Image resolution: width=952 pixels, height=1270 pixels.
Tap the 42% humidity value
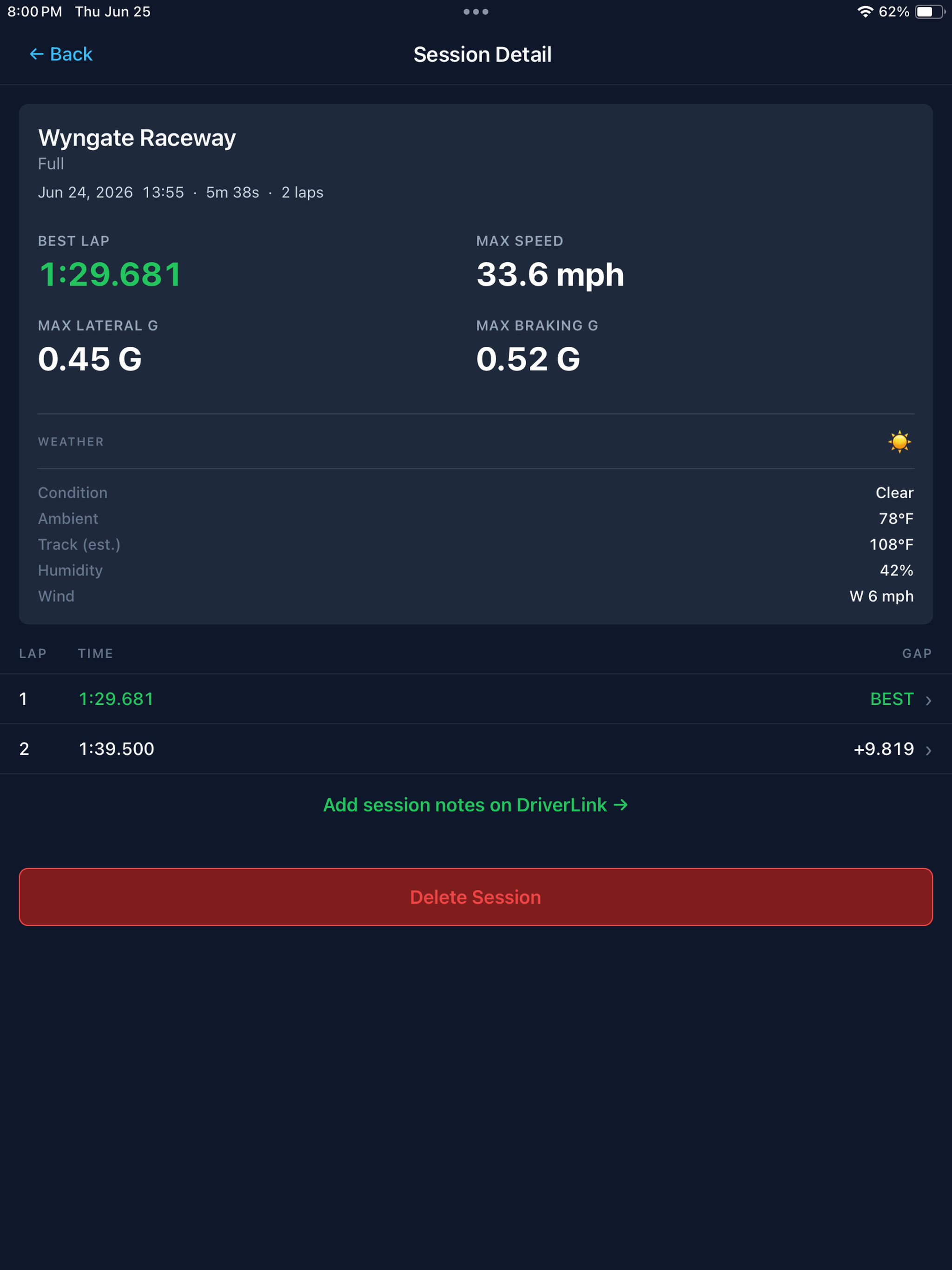coord(896,570)
